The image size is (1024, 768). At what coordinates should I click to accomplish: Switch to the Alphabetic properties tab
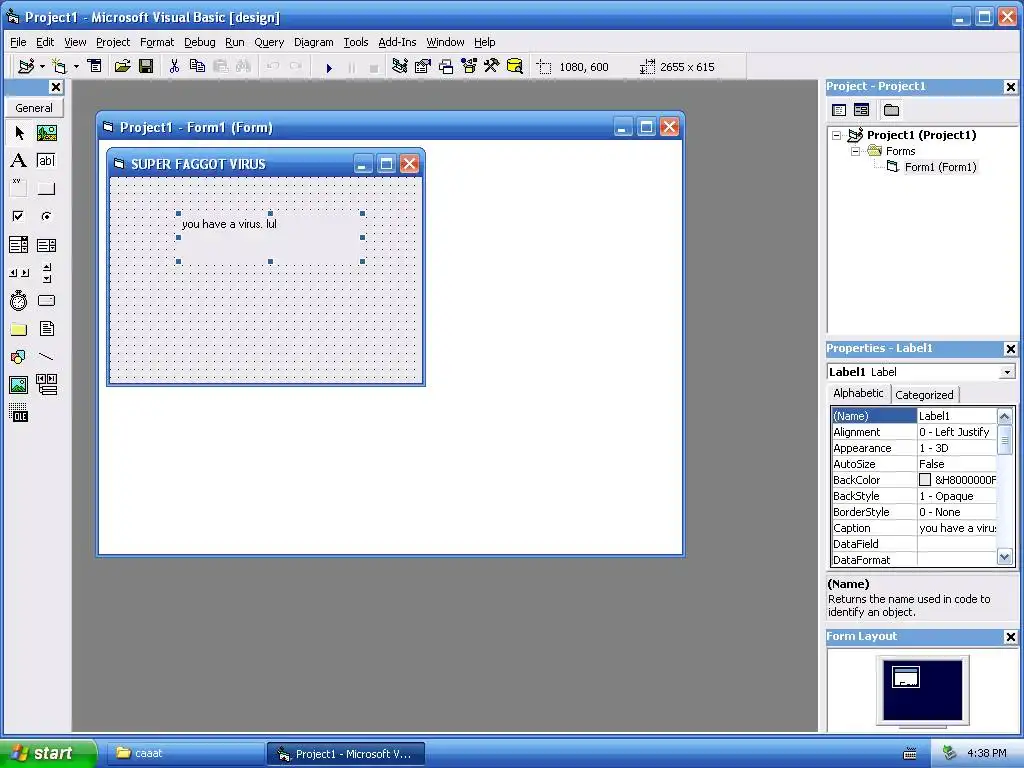(x=858, y=393)
